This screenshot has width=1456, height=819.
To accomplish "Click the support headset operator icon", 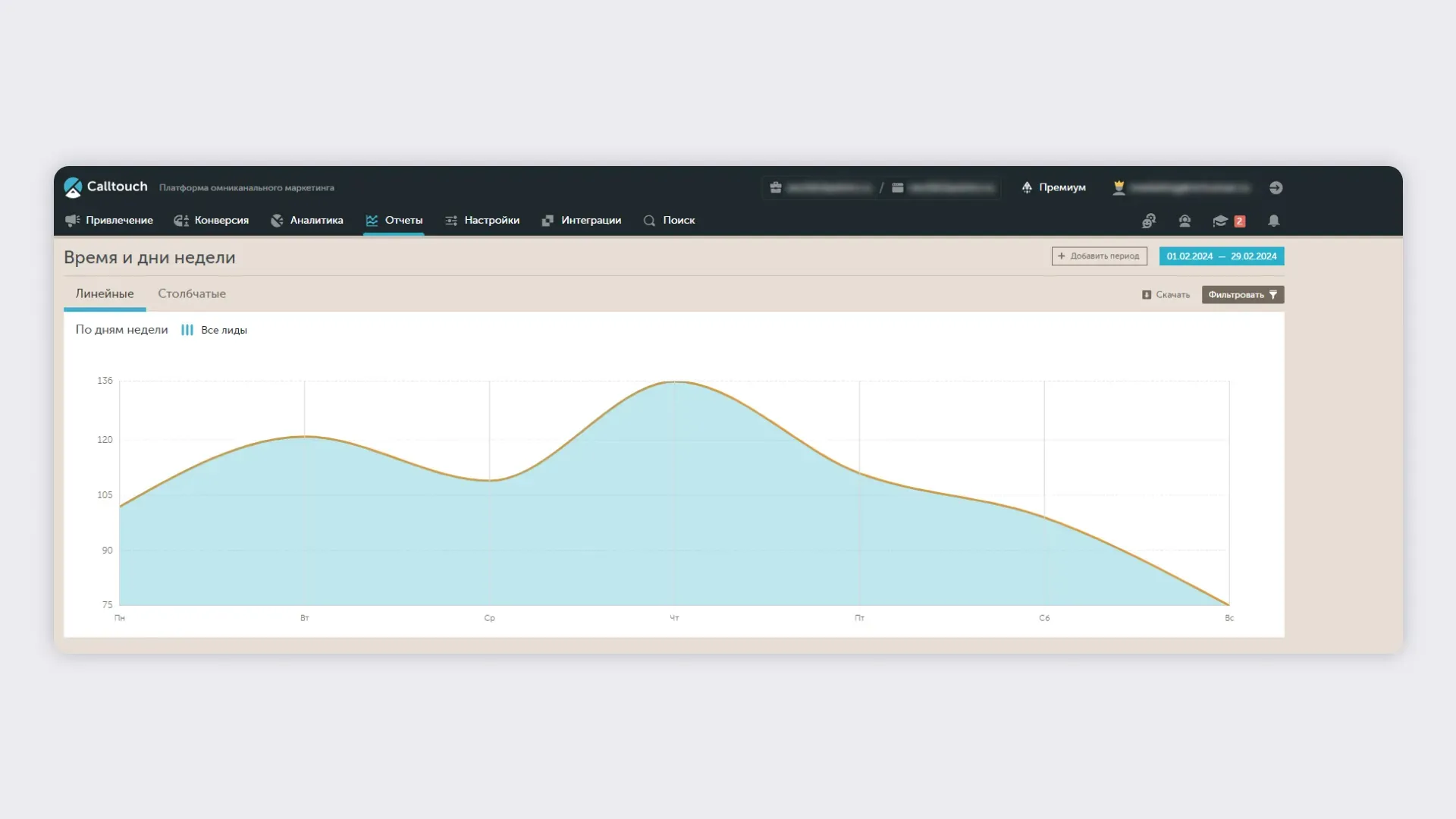I will (1185, 221).
